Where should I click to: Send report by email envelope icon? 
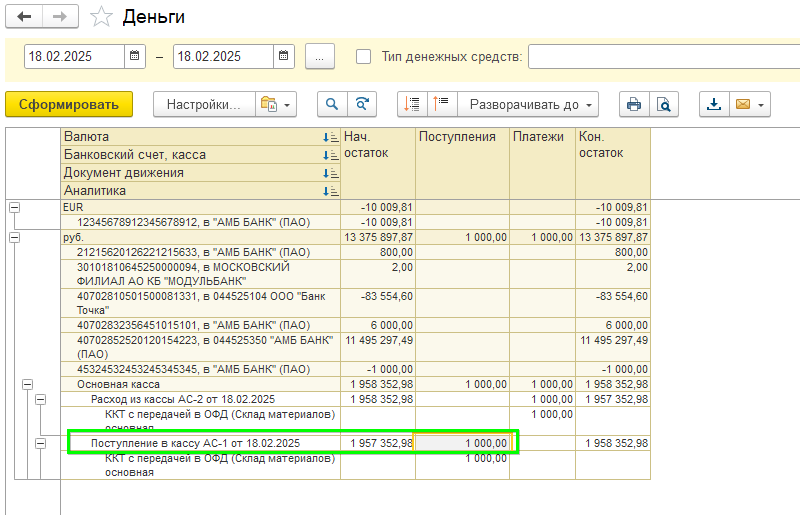743,105
